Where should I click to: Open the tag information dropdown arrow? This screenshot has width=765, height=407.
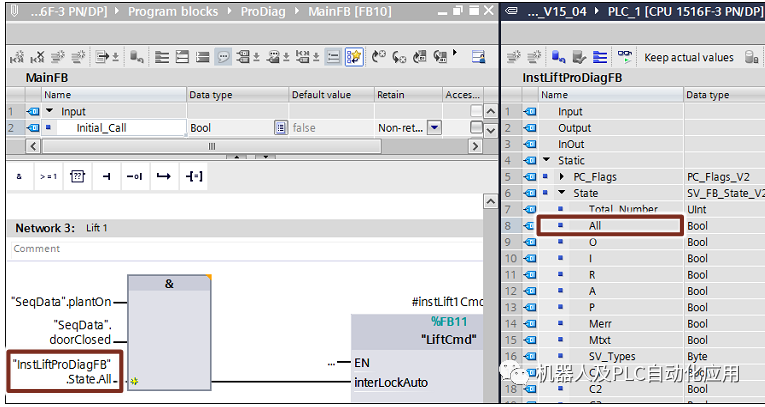[286, 58]
